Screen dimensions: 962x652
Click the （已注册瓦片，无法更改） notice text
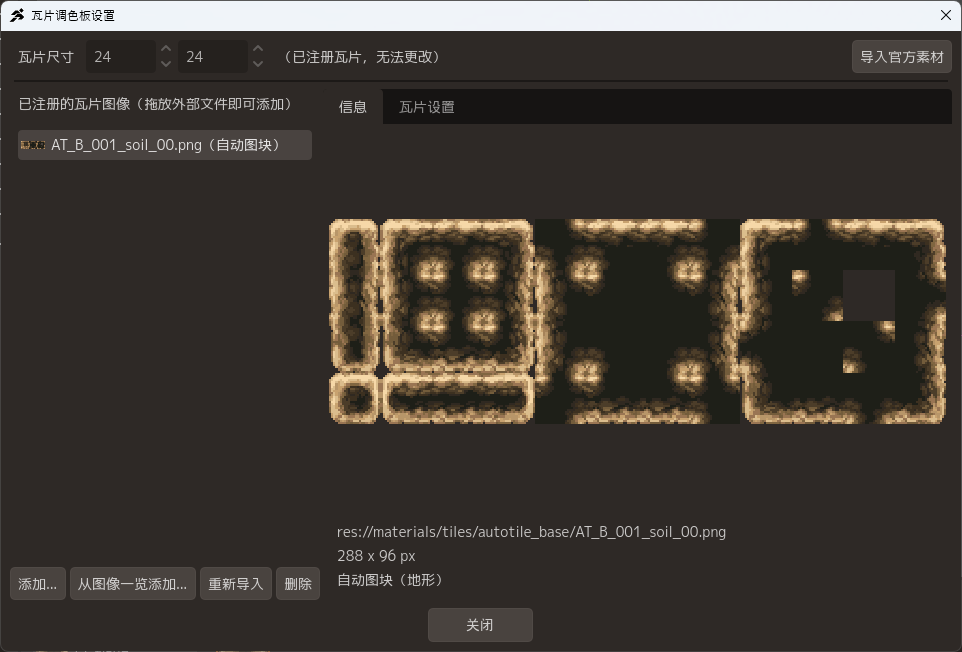pos(362,57)
